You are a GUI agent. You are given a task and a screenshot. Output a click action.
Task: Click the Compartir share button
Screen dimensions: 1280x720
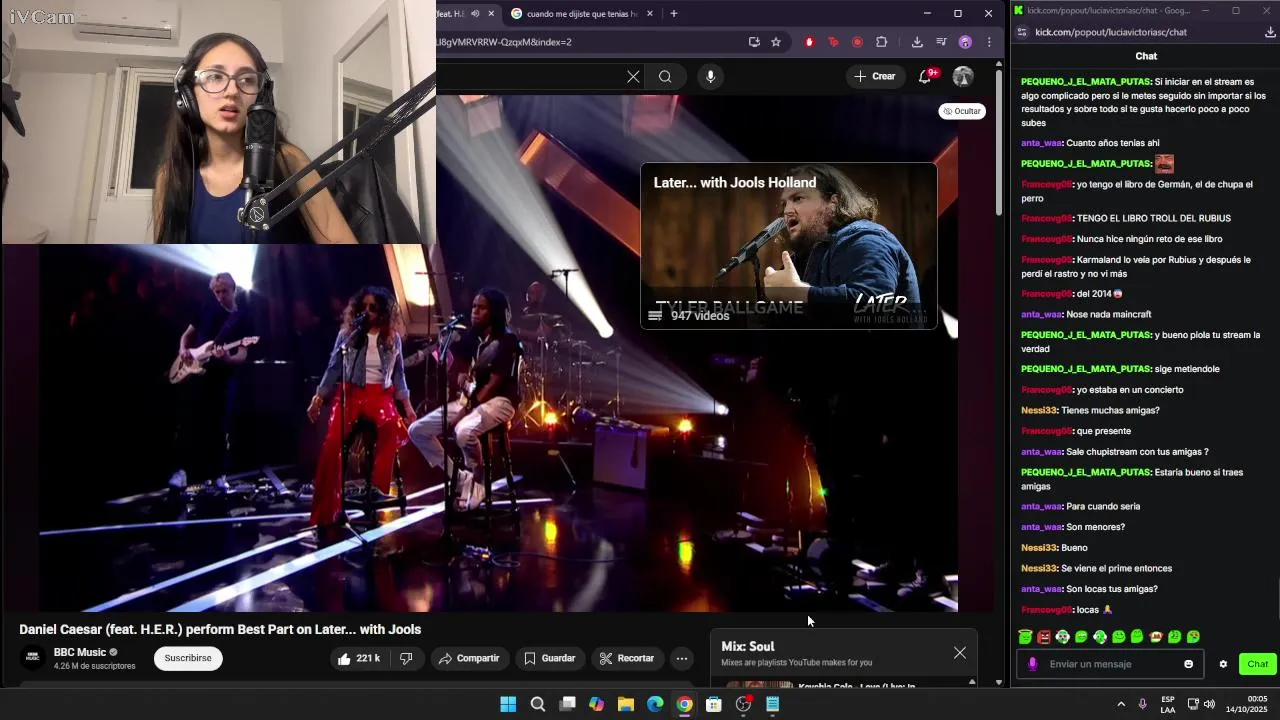pos(469,658)
